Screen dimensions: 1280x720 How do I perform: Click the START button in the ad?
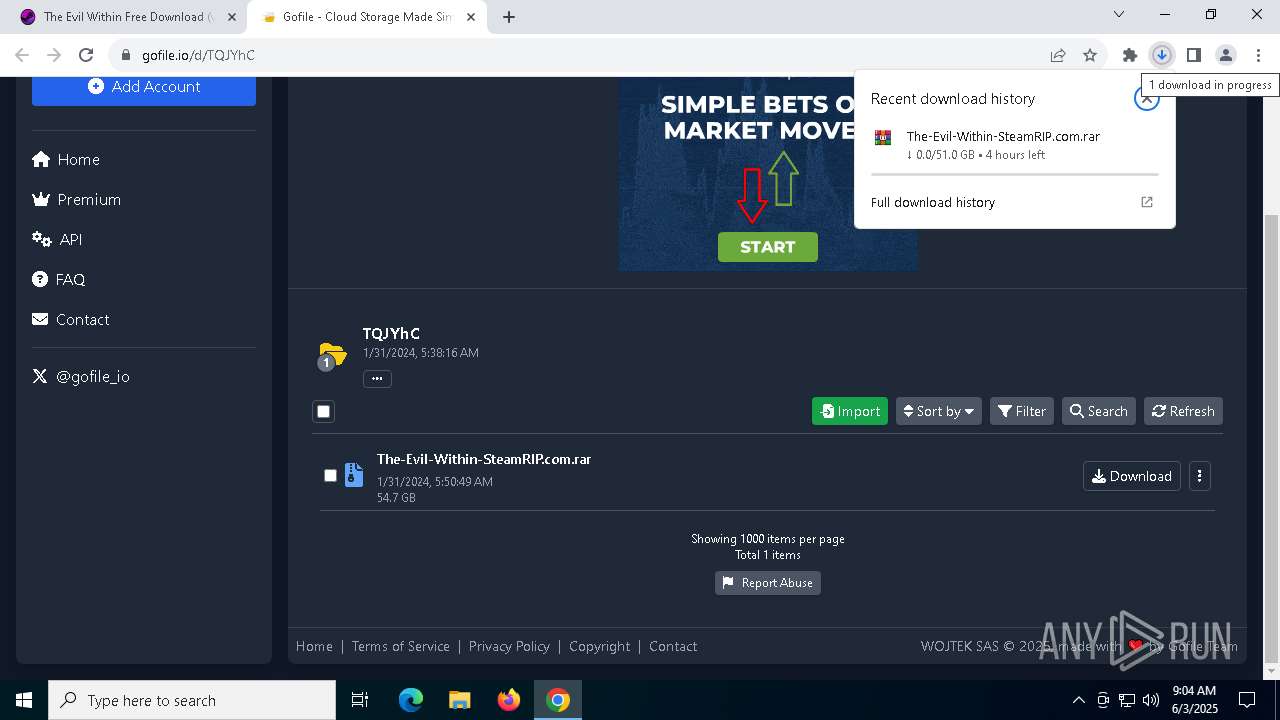tap(768, 247)
